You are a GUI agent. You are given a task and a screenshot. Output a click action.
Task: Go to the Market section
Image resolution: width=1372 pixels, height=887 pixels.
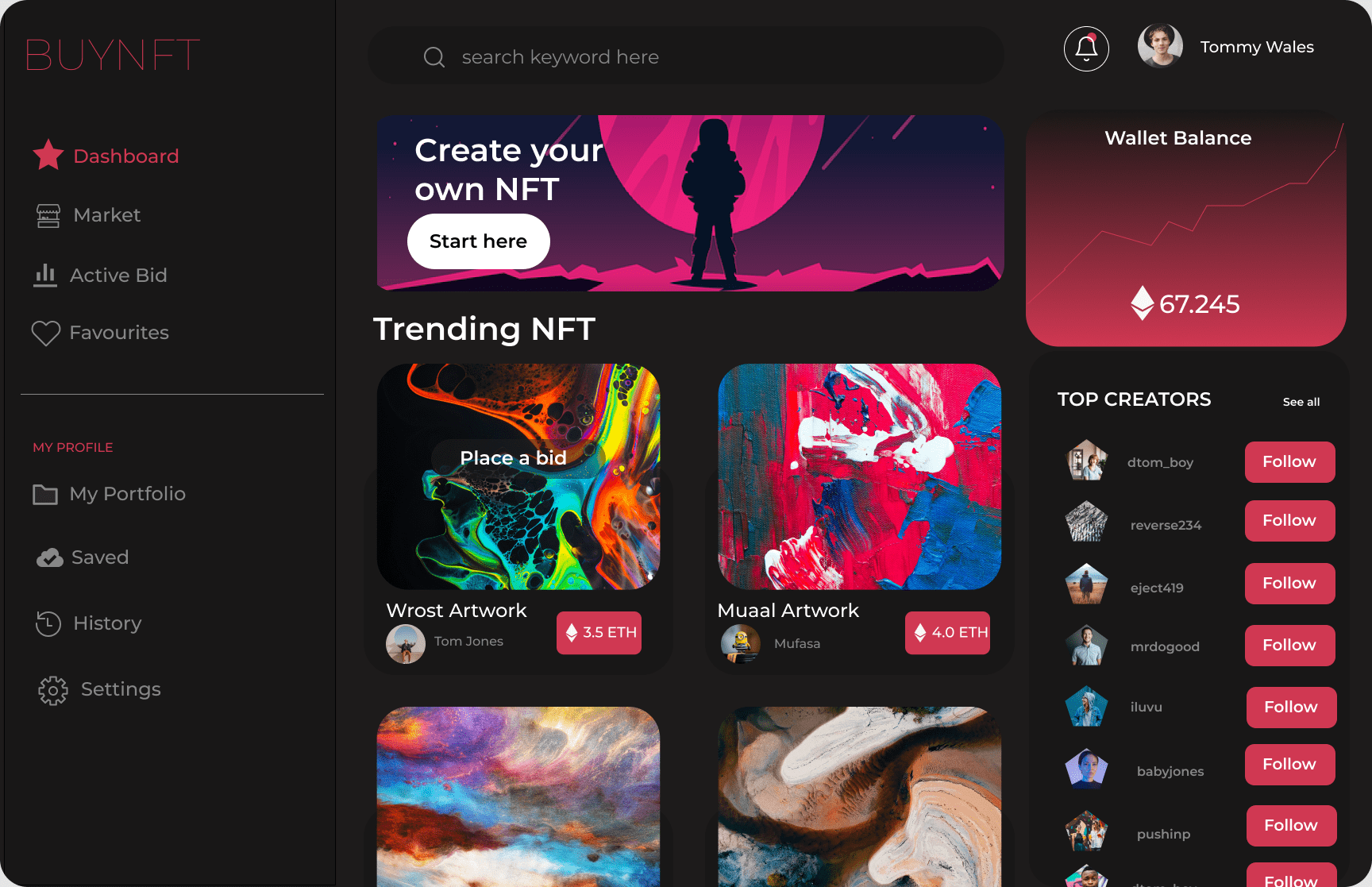point(89,215)
